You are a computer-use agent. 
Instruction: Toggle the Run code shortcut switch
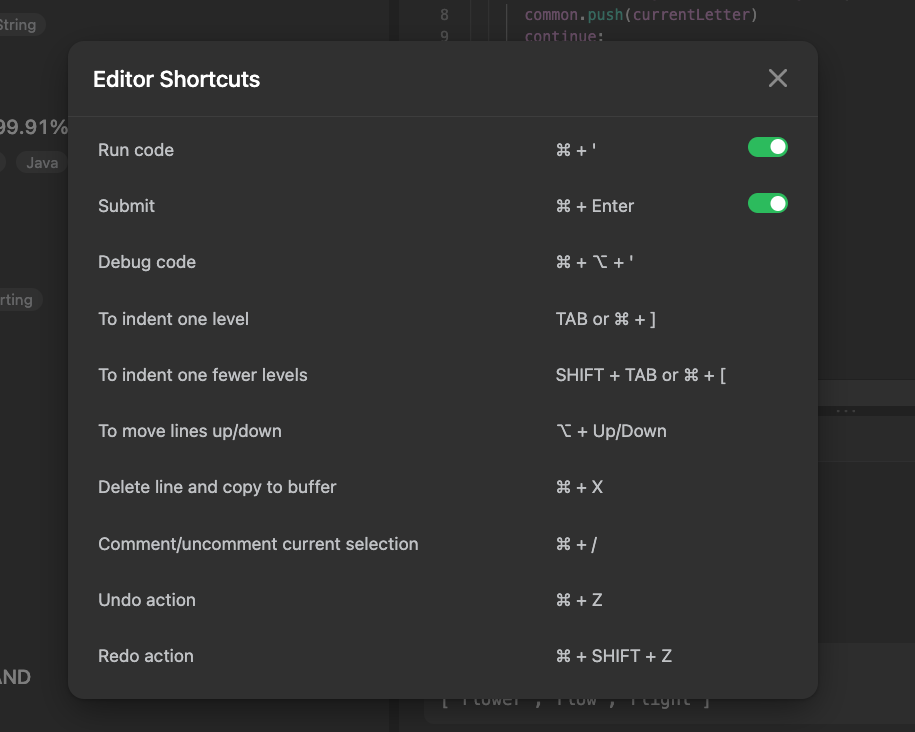pos(767,148)
